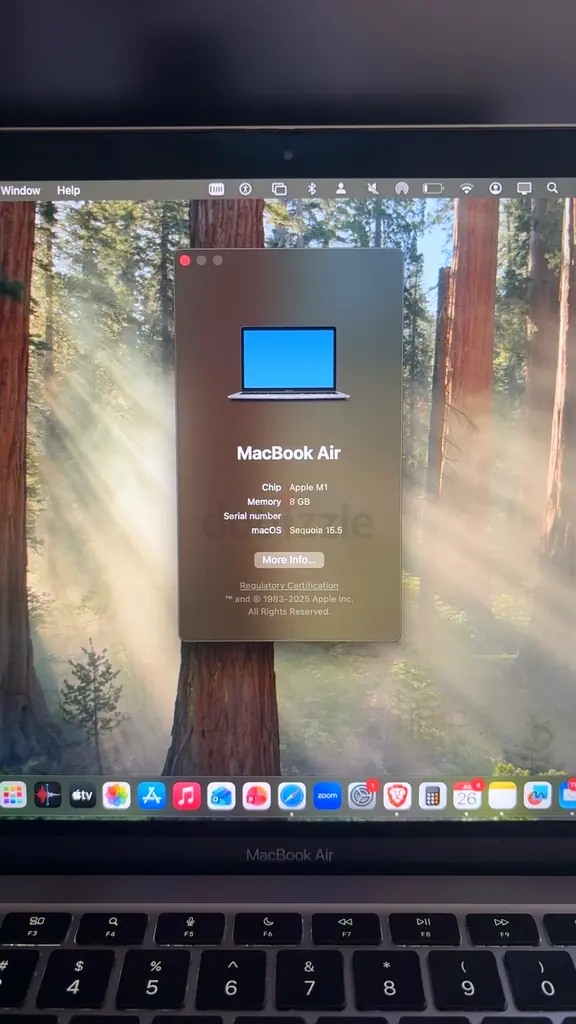Launch Zoom from the Dock

[327, 796]
